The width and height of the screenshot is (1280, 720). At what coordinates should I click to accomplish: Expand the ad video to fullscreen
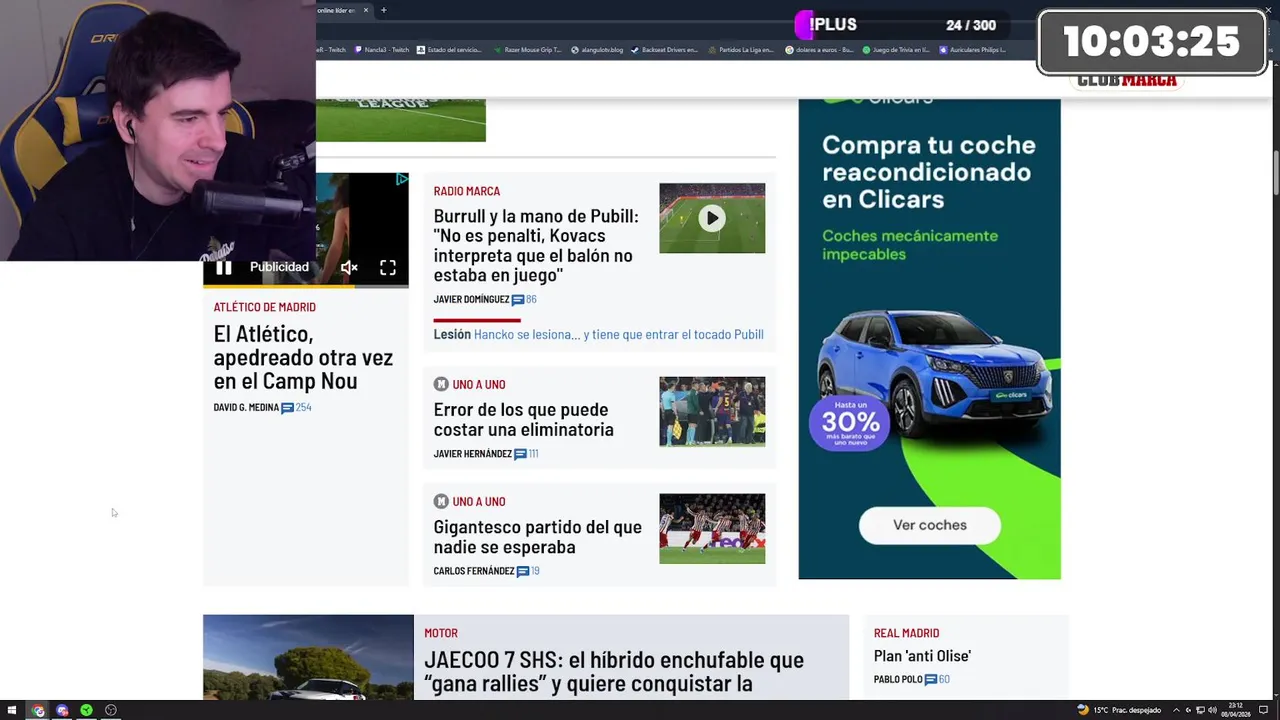[388, 267]
